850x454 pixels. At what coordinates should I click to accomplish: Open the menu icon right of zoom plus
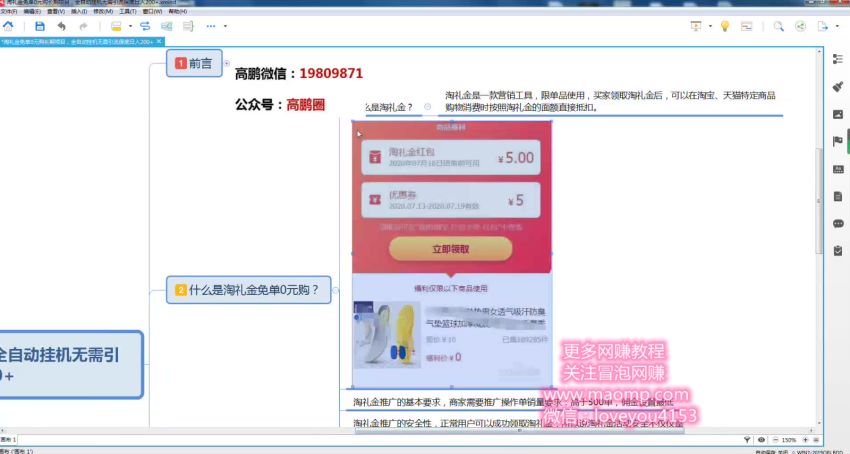coord(816,440)
